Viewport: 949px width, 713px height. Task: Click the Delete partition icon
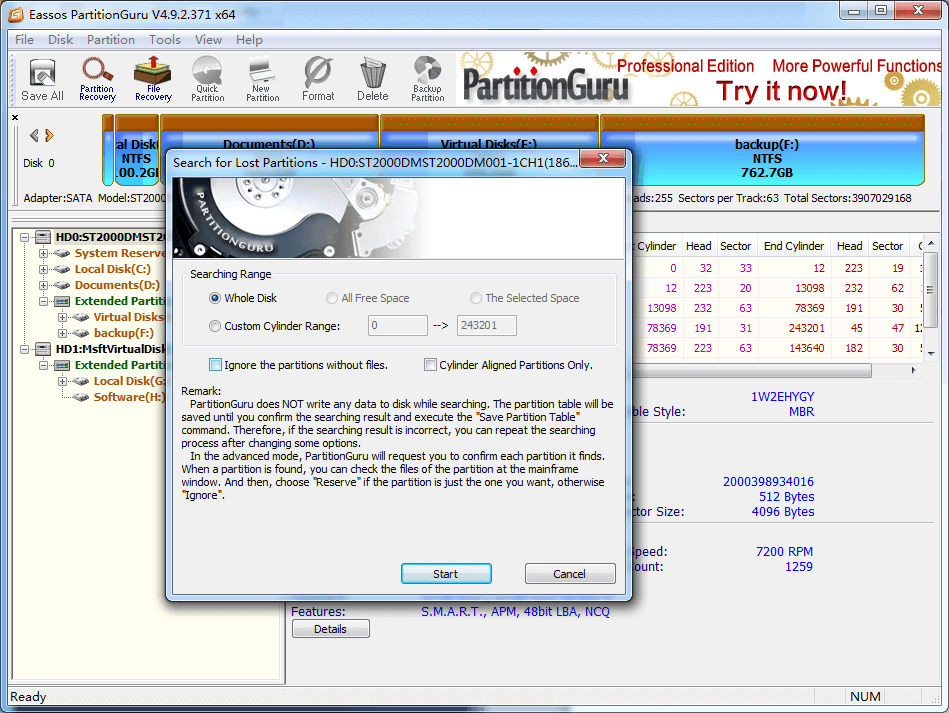pyautogui.click(x=373, y=79)
